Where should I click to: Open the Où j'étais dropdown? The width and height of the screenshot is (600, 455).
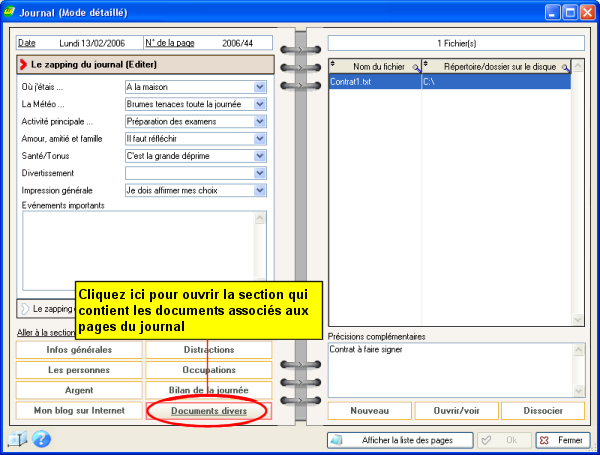point(260,87)
